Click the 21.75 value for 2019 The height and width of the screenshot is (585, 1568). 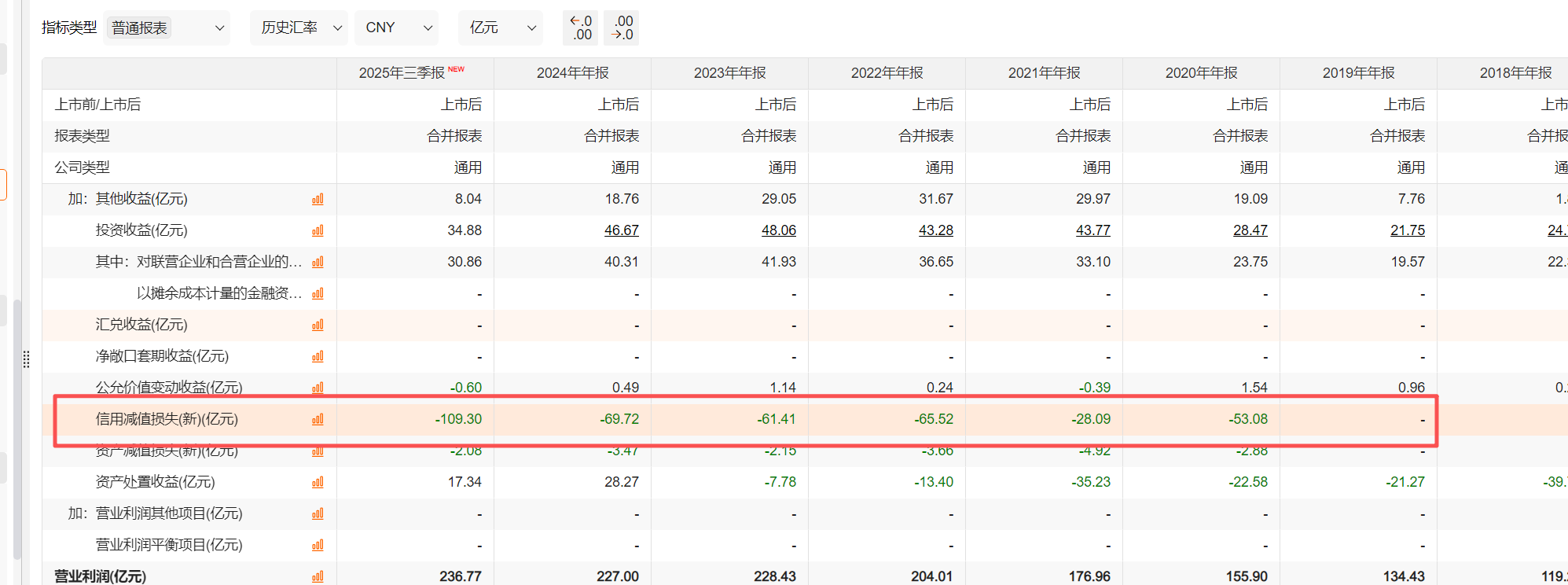(1407, 230)
